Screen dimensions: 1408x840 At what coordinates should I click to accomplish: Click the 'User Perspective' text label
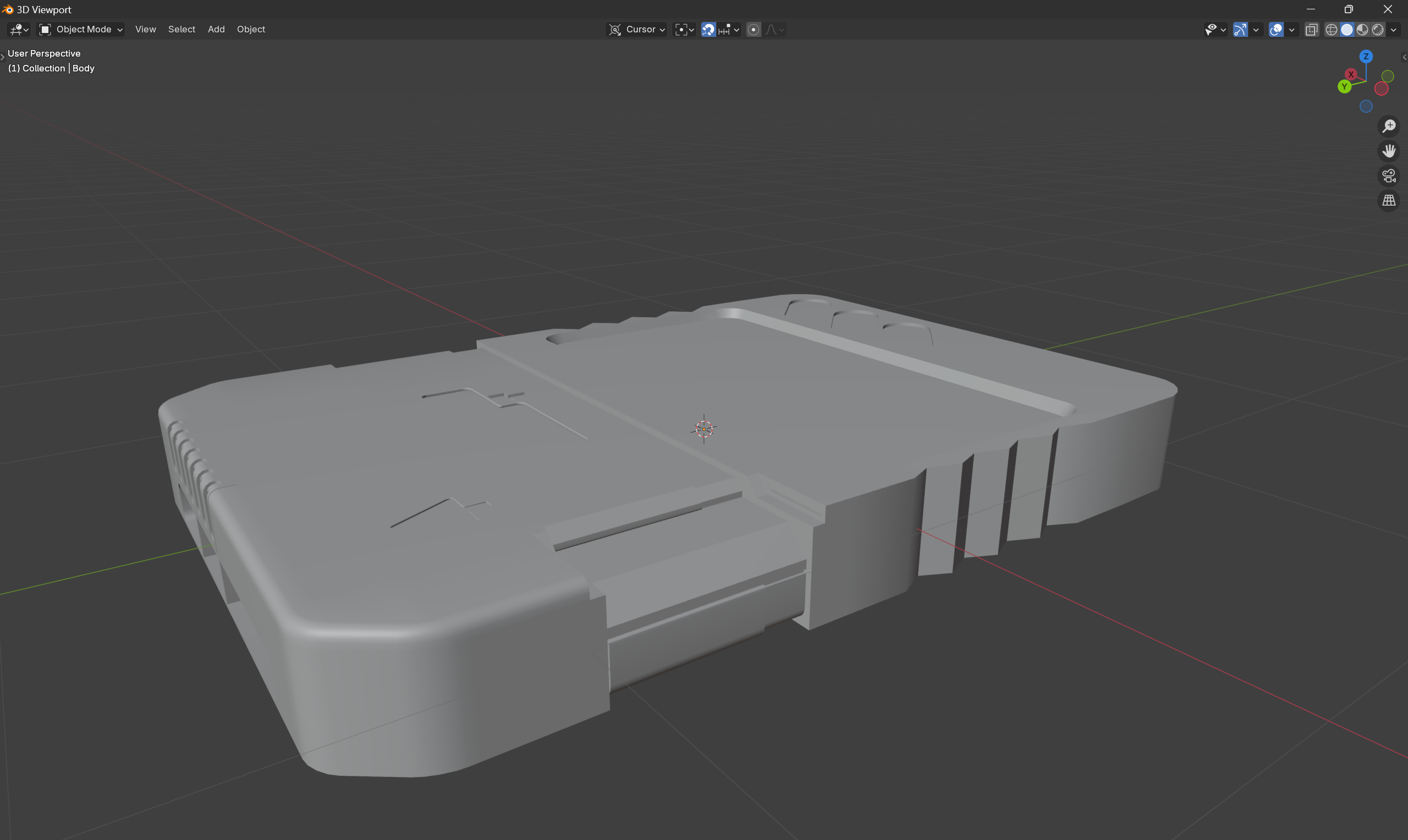pos(44,53)
